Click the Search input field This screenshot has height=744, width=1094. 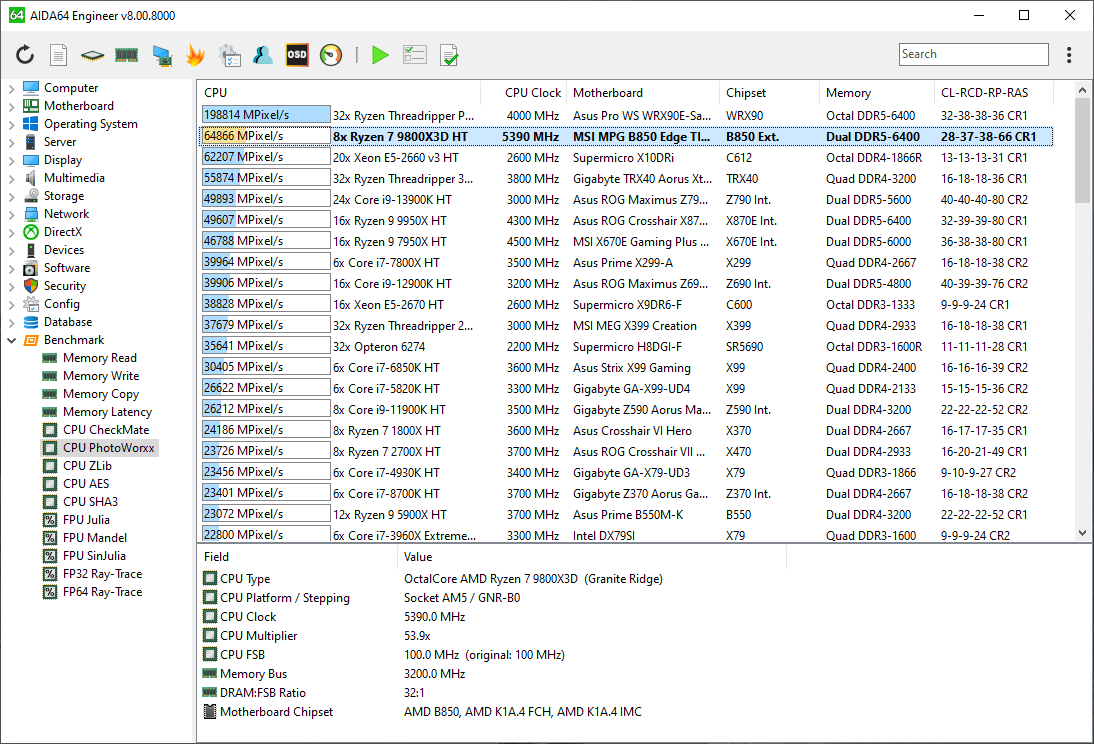tap(973, 54)
